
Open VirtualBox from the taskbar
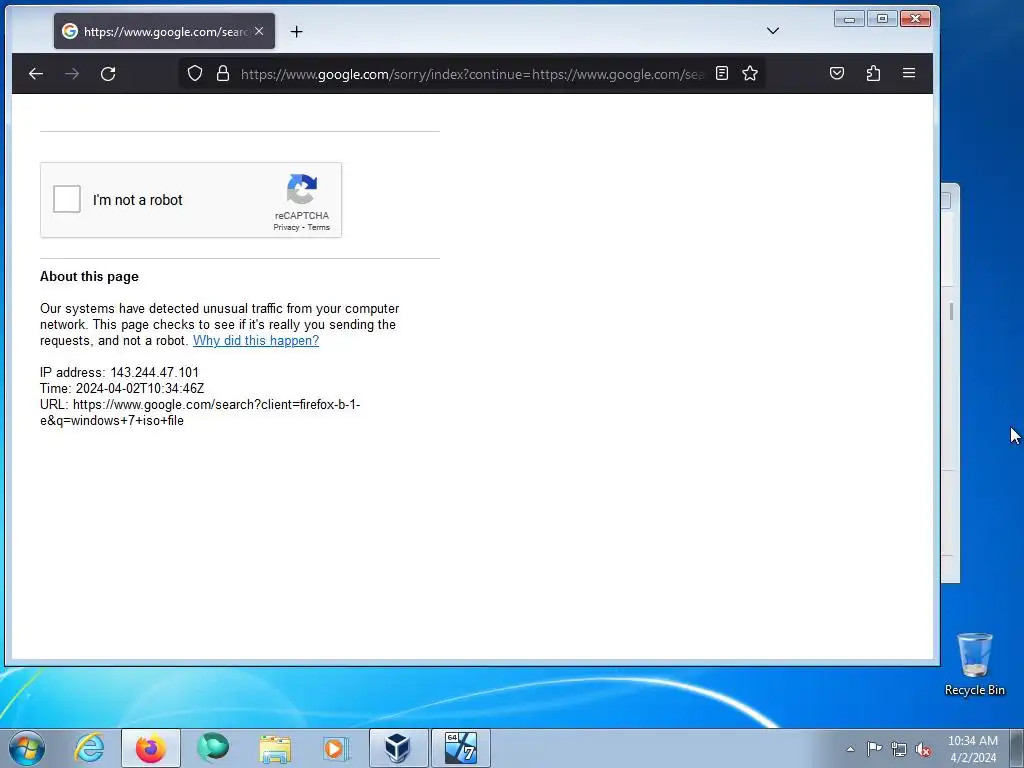(398, 748)
